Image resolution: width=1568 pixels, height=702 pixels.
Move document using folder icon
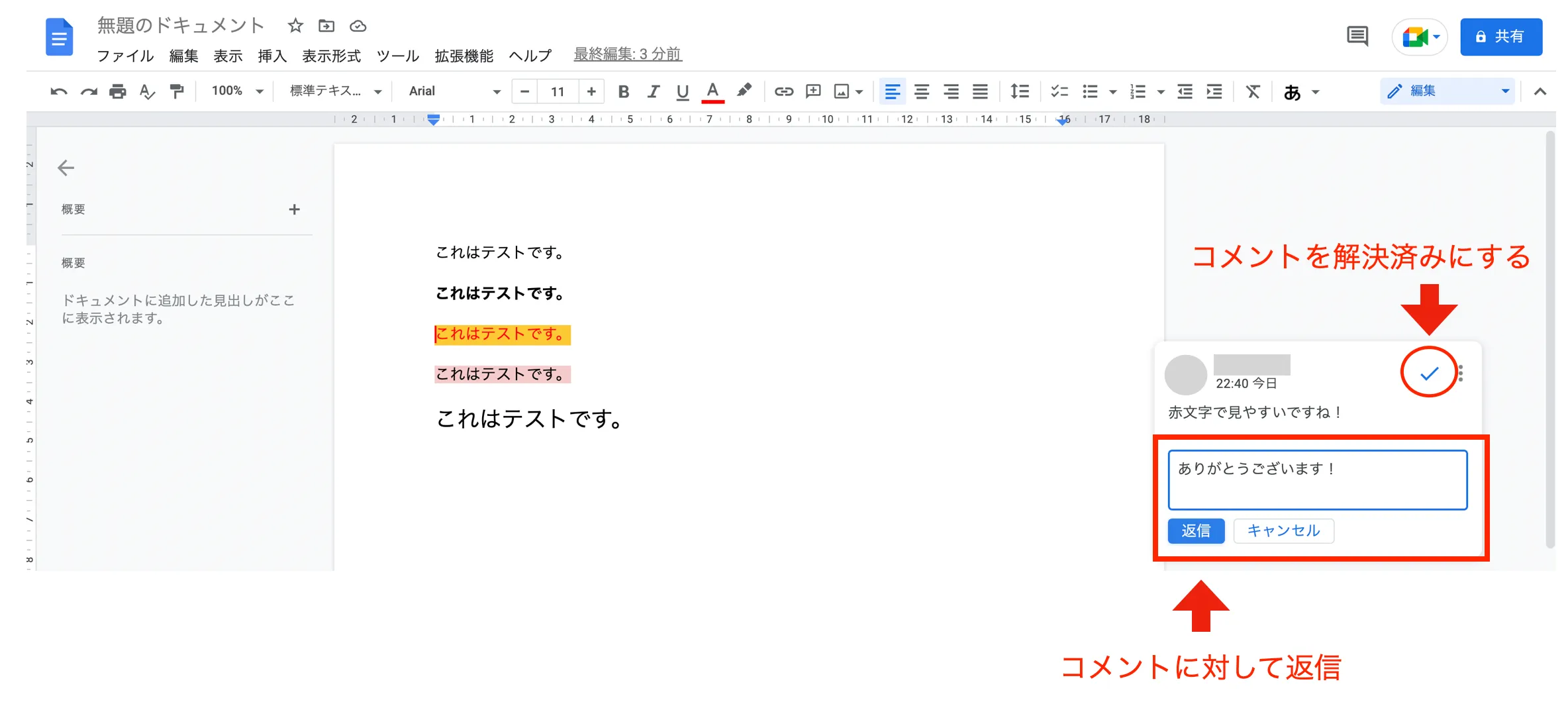click(x=326, y=26)
